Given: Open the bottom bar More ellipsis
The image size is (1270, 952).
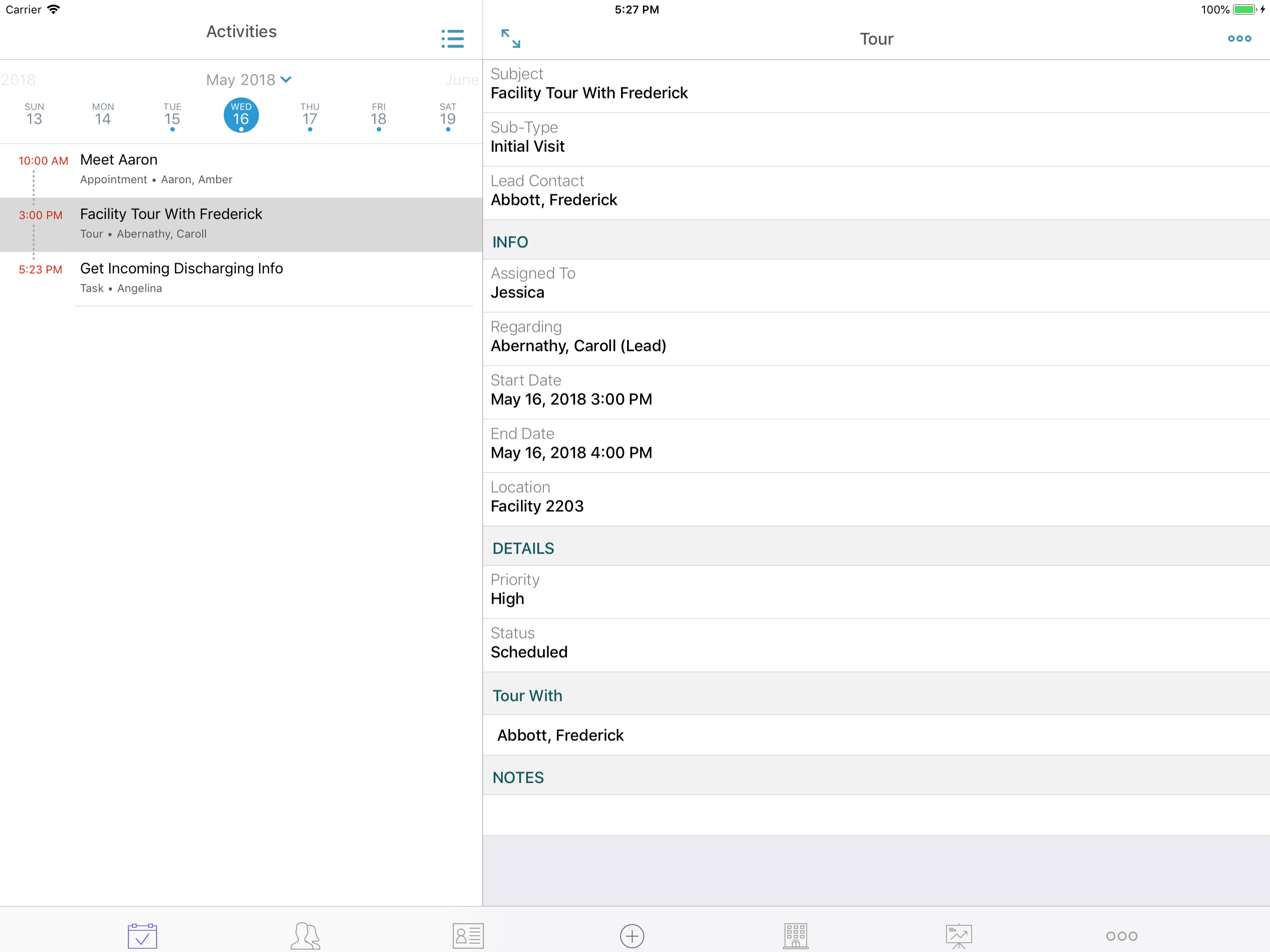Looking at the screenshot, I should click(x=1121, y=935).
